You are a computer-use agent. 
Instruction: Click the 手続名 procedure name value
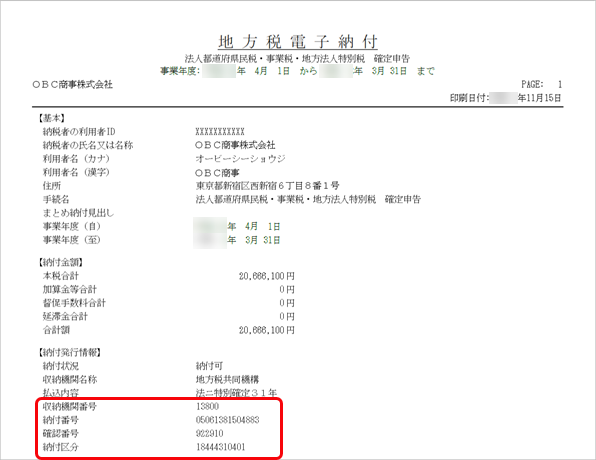[x=308, y=199]
